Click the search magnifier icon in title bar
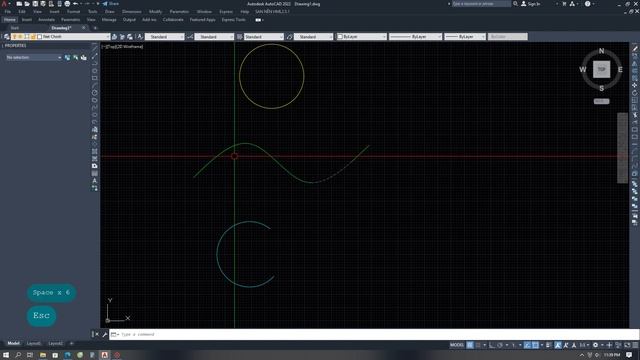 tap(515, 4)
